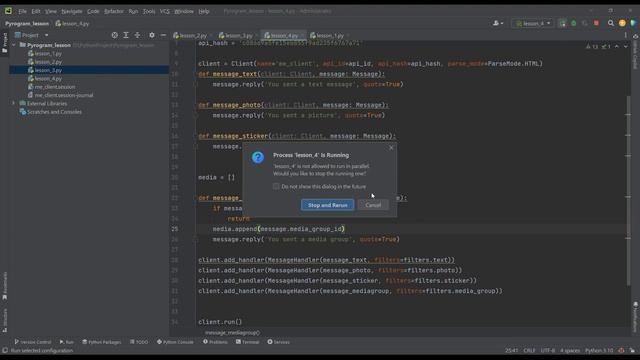The width and height of the screenshot is (640, 360).
Task: Click the editor vertical scrollbar
Action: (x=629, y=190)
